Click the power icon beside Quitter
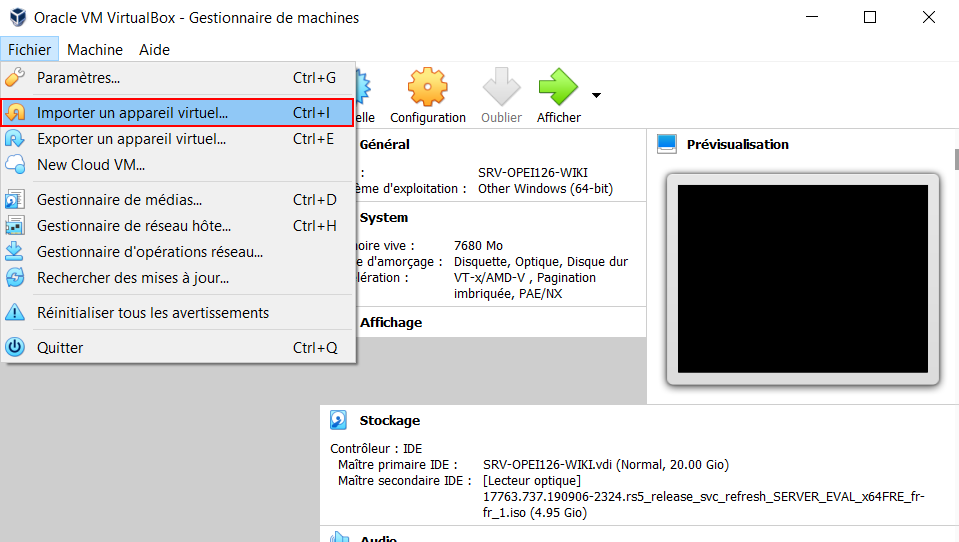 pos(15,347)
